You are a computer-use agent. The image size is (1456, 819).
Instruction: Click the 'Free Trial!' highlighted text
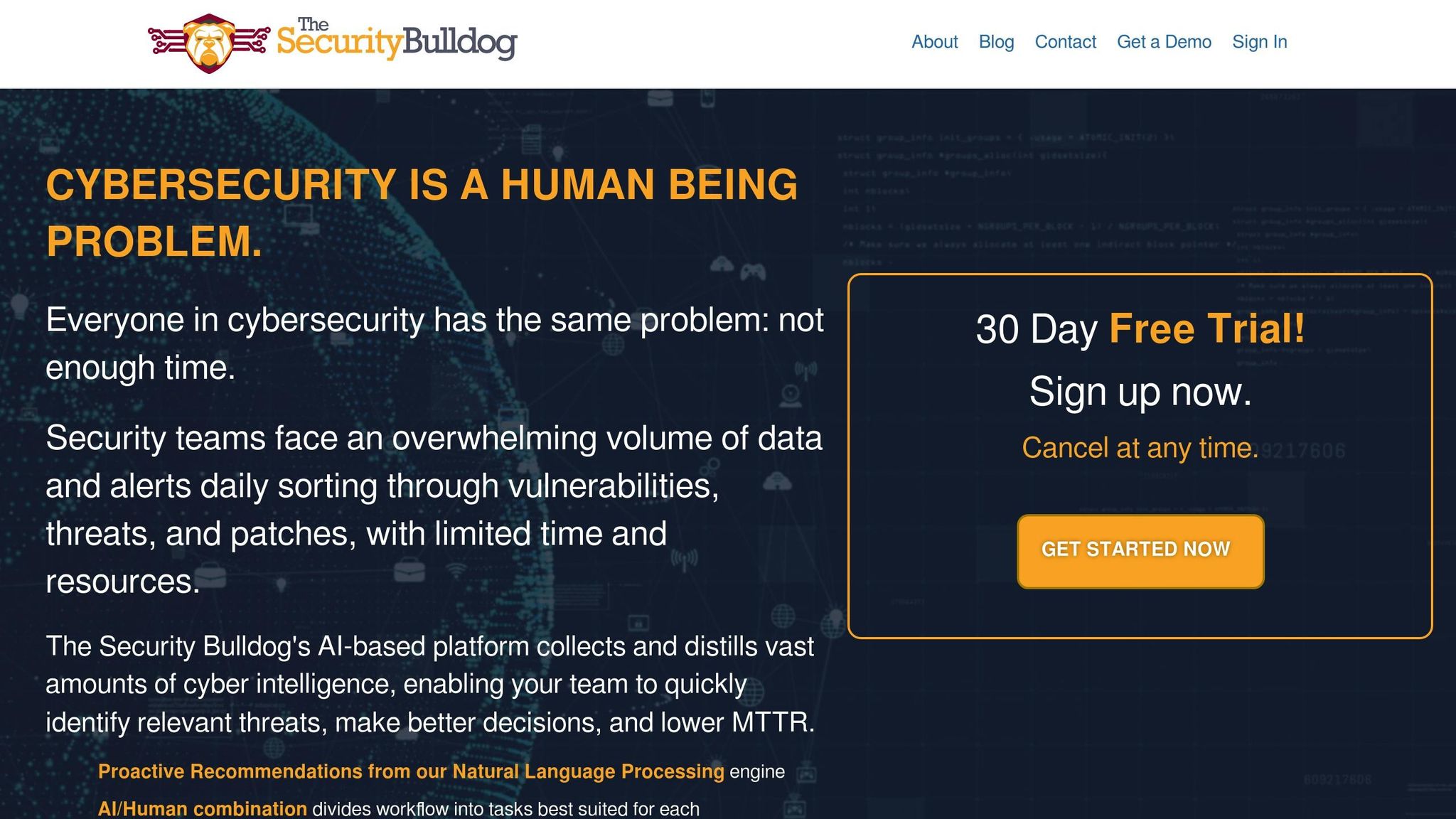1209,328
